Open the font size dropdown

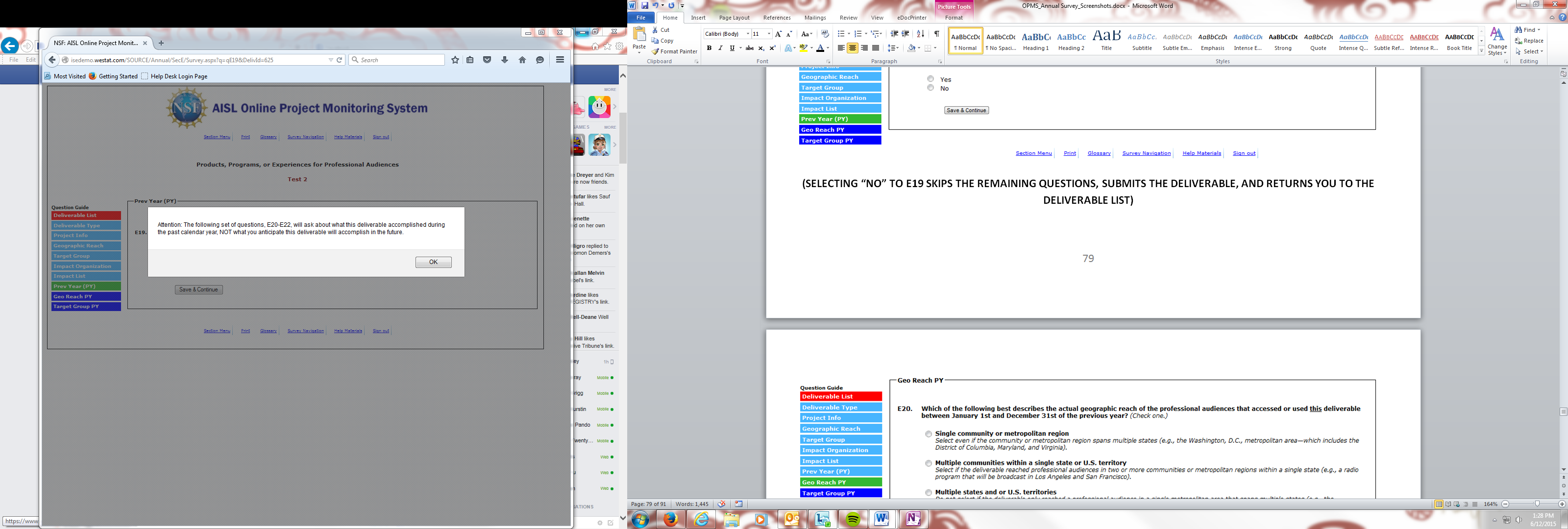click(x=769, y=34)
